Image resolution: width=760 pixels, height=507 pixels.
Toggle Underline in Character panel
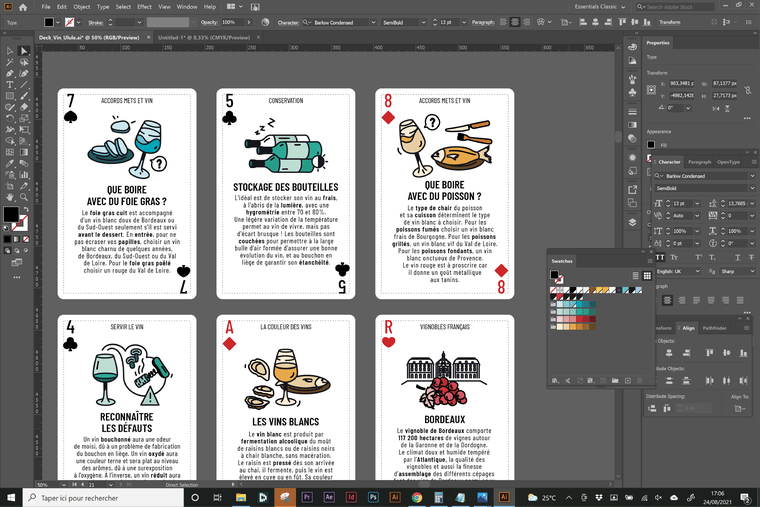tap(737, 257)
